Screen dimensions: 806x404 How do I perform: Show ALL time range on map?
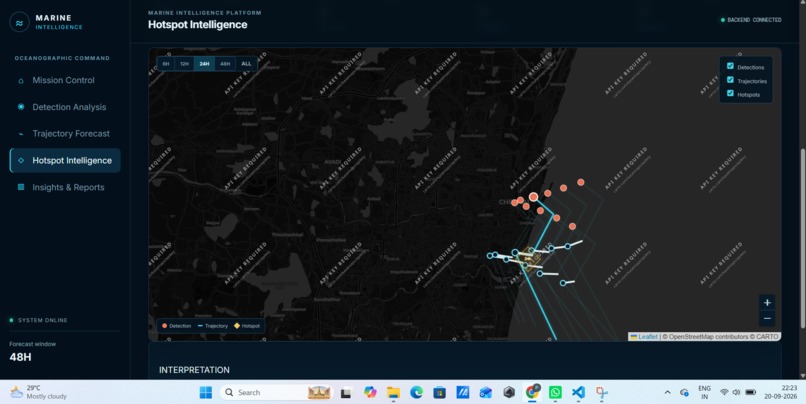(246, 64)
